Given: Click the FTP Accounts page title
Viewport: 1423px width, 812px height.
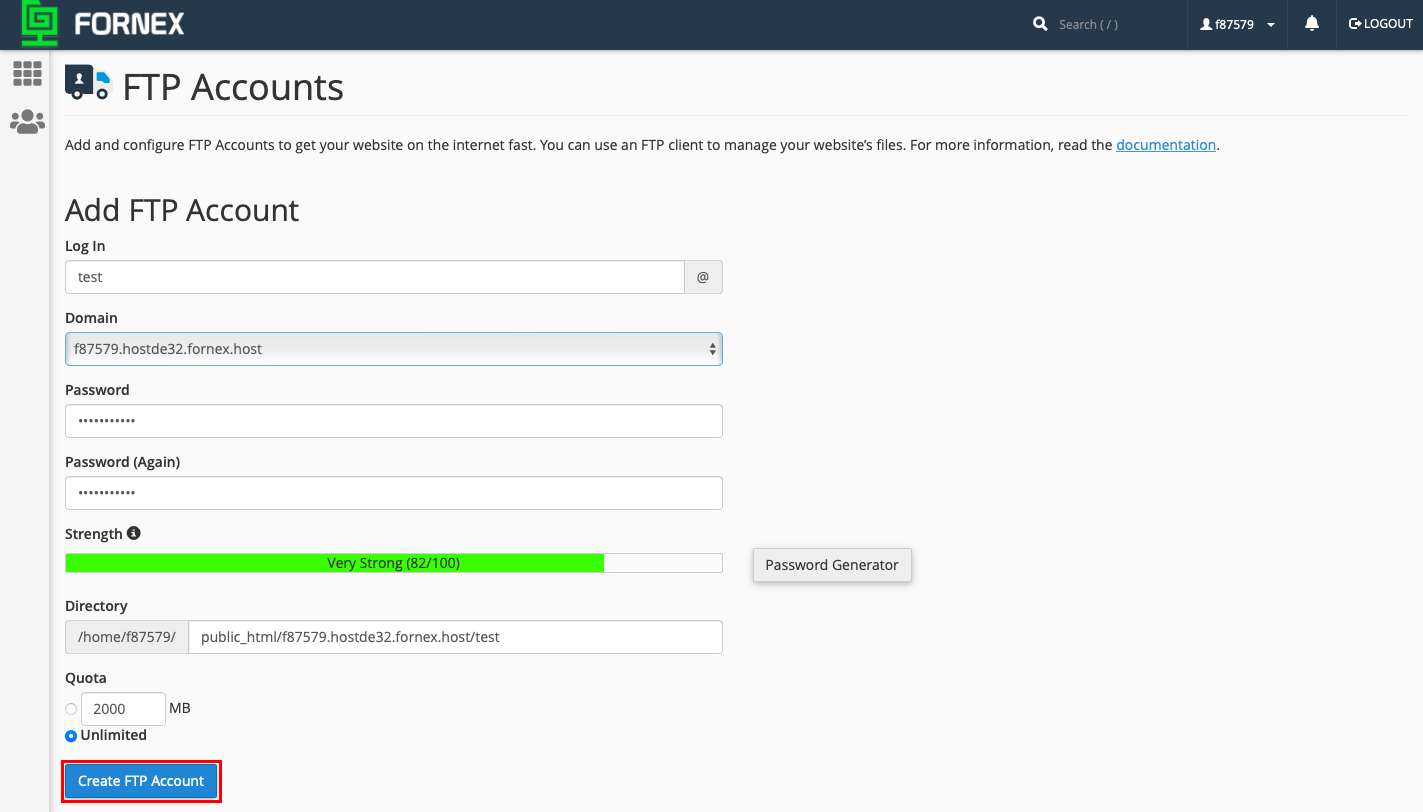Looking at the screenshot, I should 233,87.
